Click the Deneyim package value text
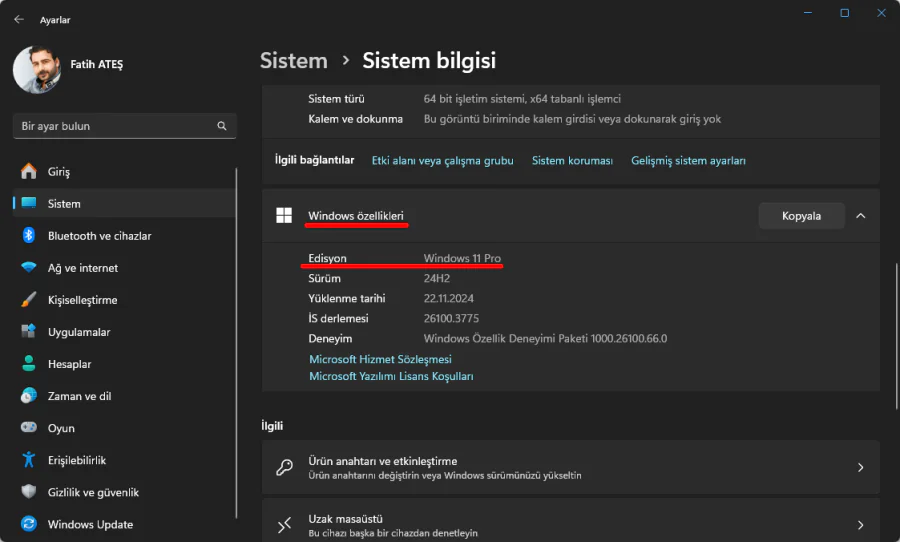This screenshot has height=542, width=900. [x=545, y=339]
